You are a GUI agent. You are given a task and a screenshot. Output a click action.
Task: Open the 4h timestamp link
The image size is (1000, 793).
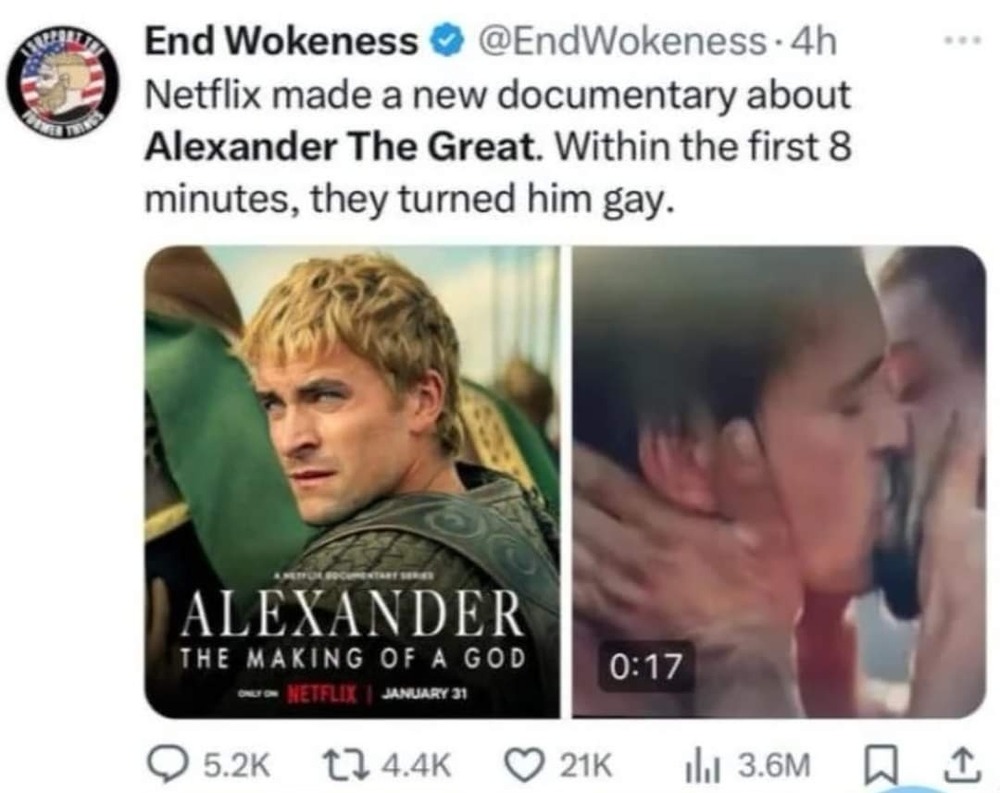point(812,42)
